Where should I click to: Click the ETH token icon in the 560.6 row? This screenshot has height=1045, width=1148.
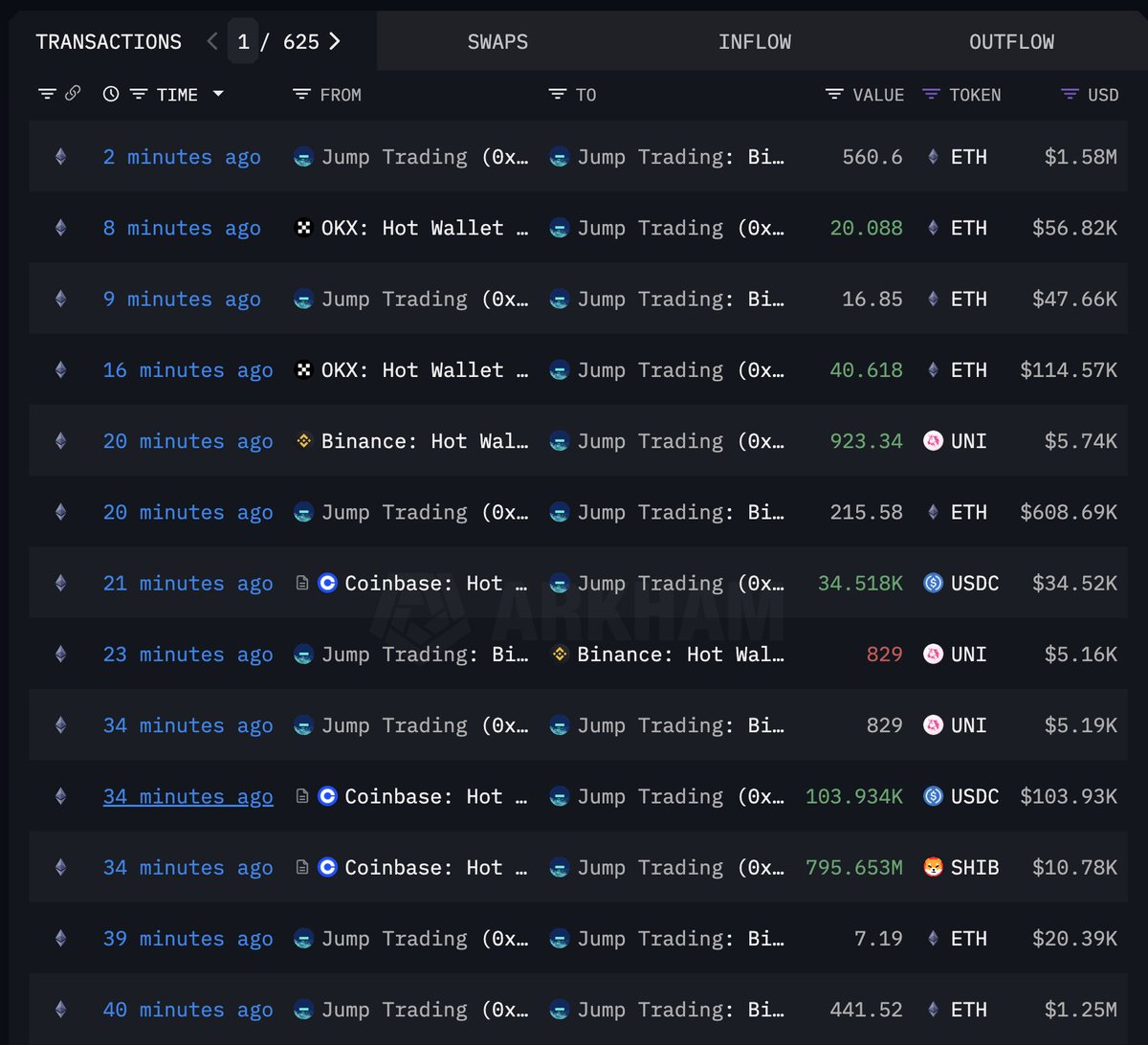(934, 157)
